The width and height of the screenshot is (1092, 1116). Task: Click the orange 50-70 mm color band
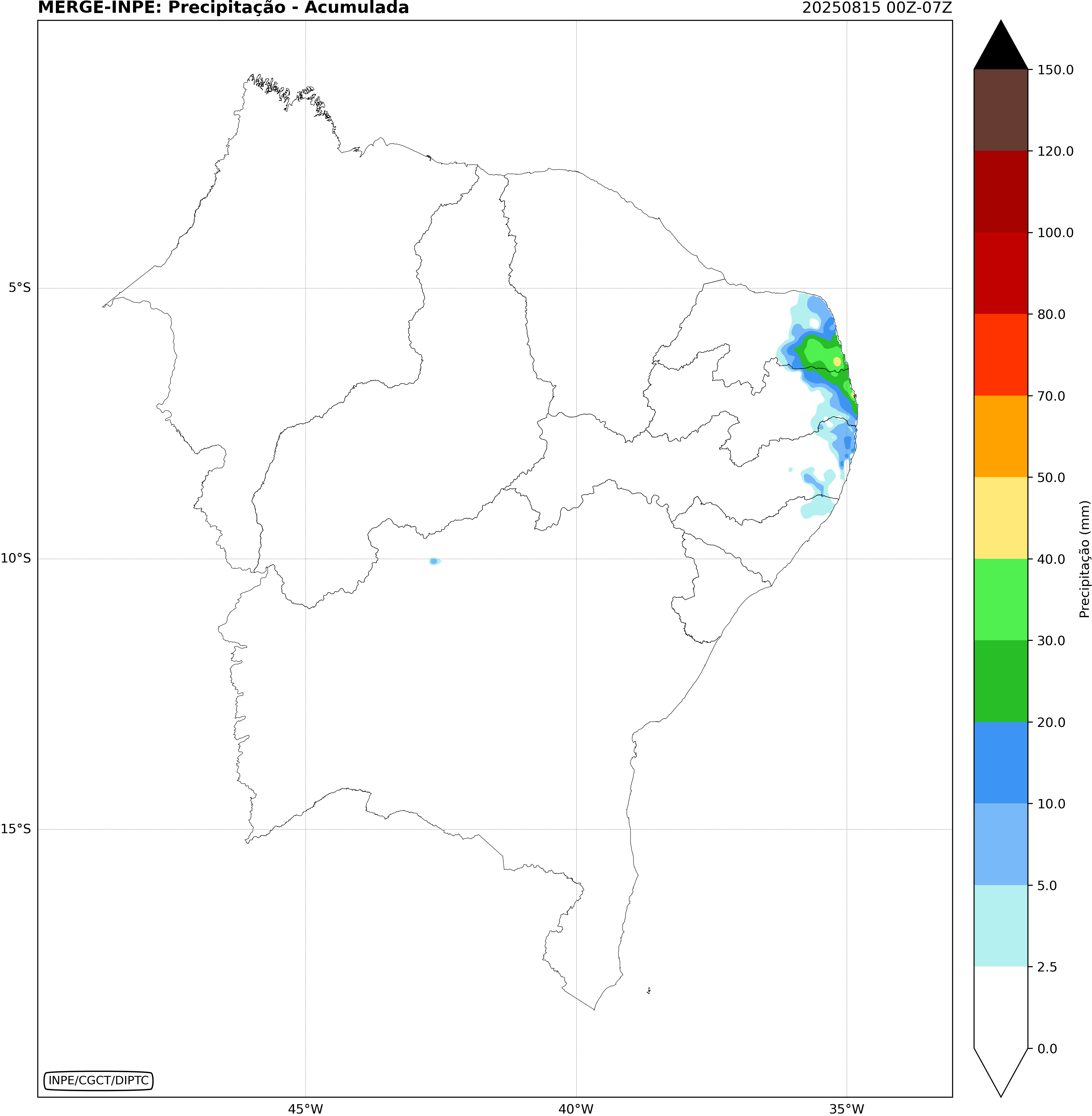pos(1000,436)
